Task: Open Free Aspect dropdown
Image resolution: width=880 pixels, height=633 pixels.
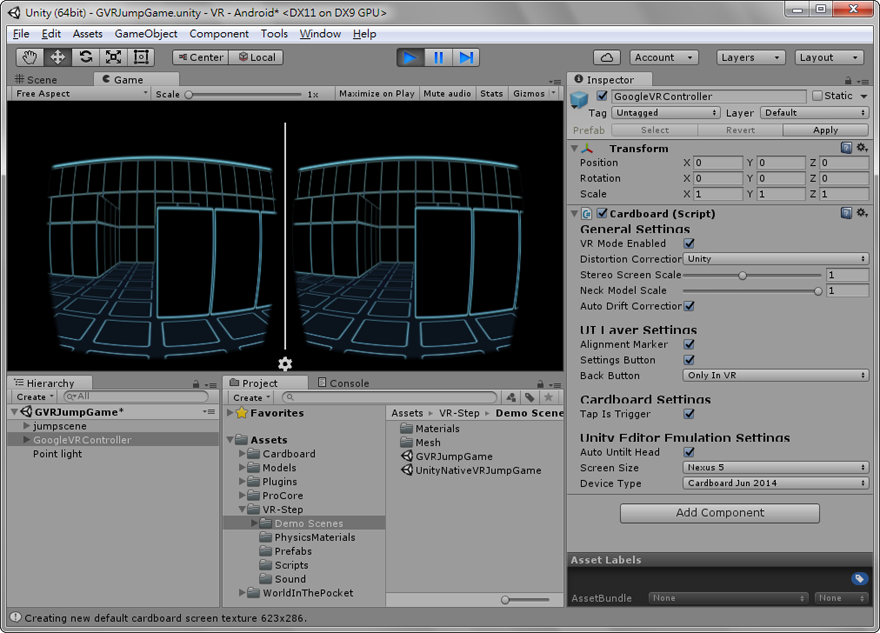Action: pos(81,94)
